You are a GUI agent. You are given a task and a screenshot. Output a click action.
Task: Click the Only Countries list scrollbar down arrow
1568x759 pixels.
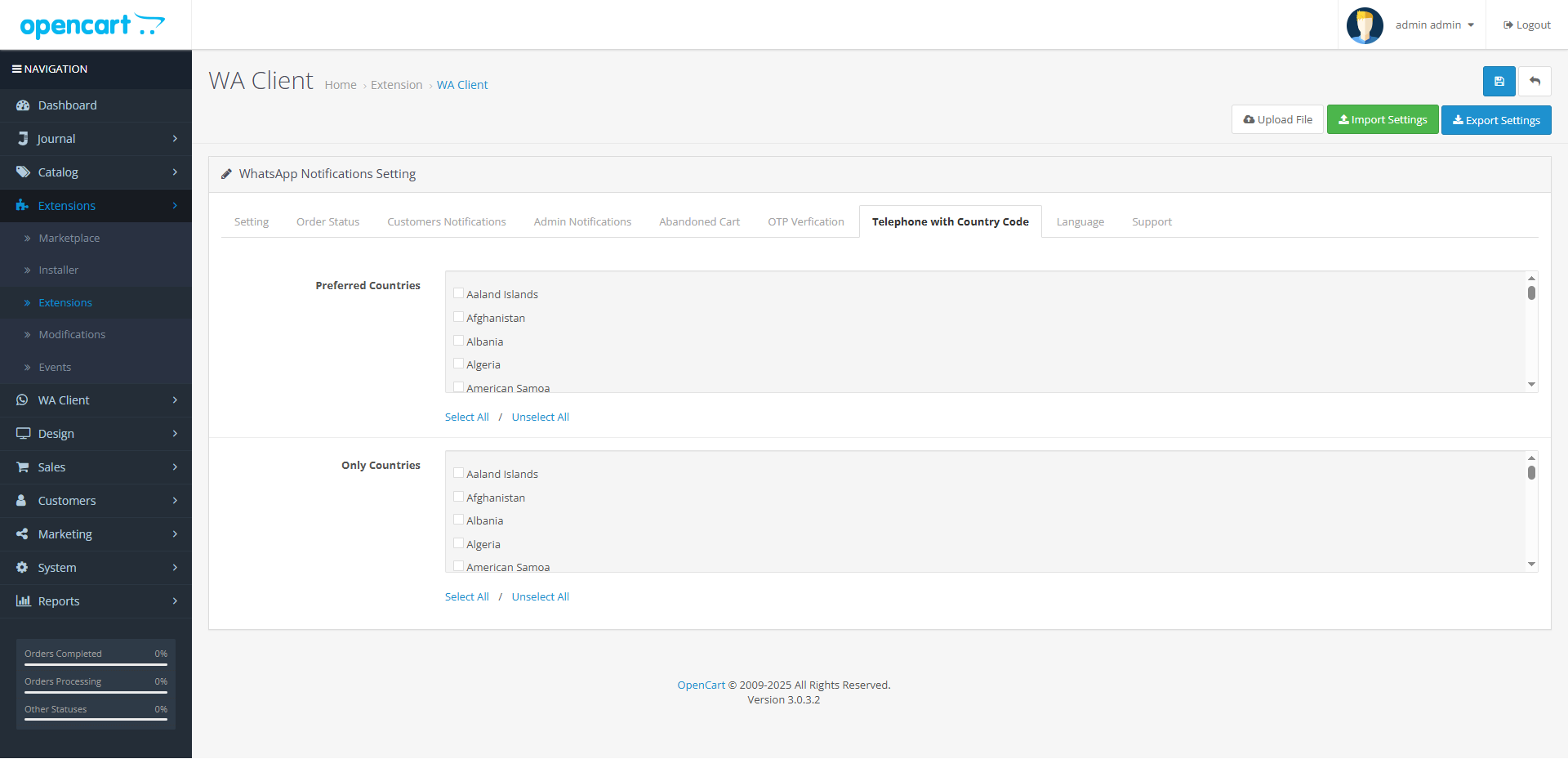pos(1531,565)
